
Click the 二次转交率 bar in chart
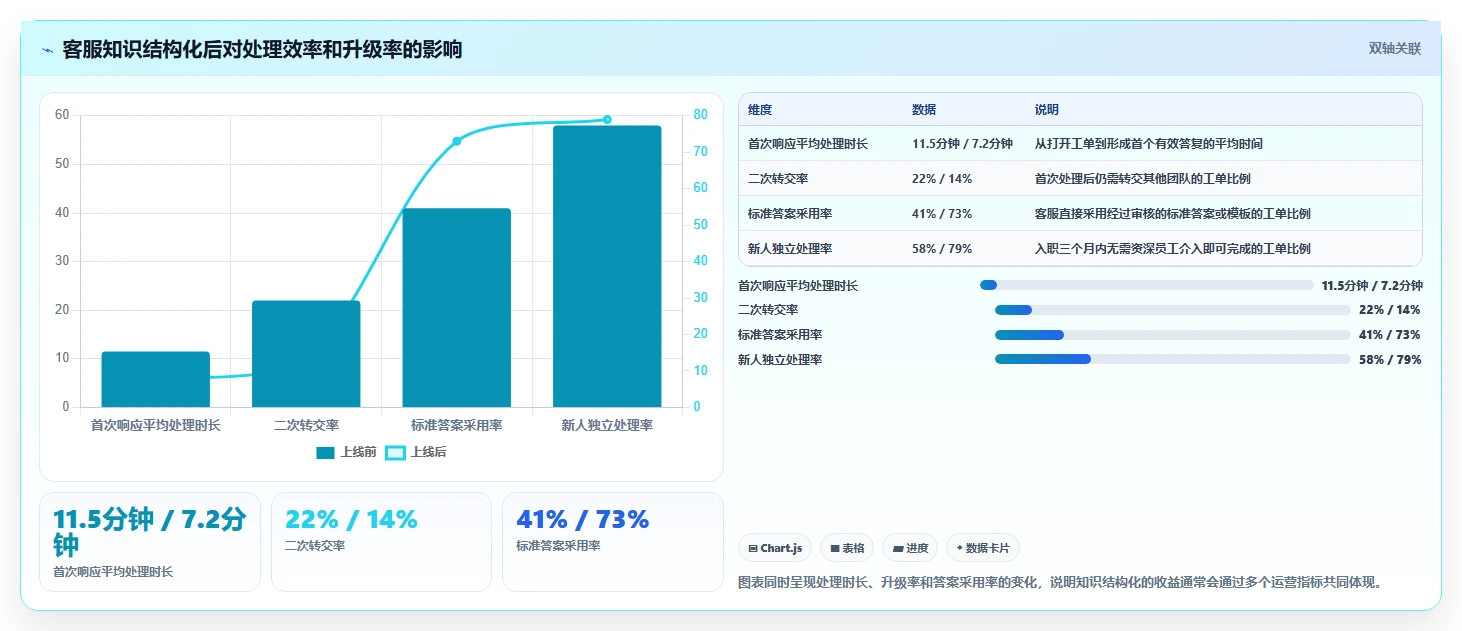coord(306,354)
